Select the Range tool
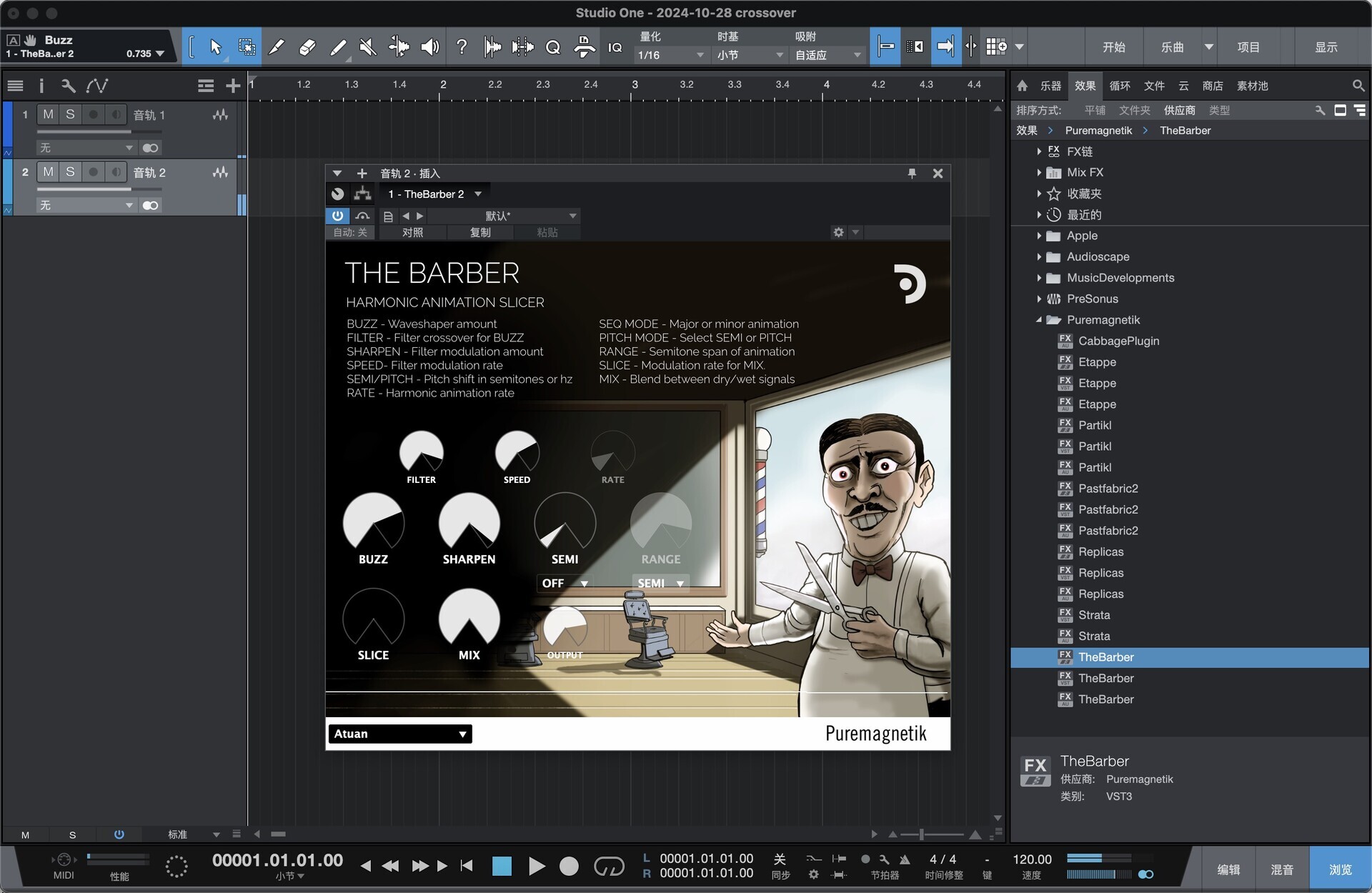 pos(247,47)
